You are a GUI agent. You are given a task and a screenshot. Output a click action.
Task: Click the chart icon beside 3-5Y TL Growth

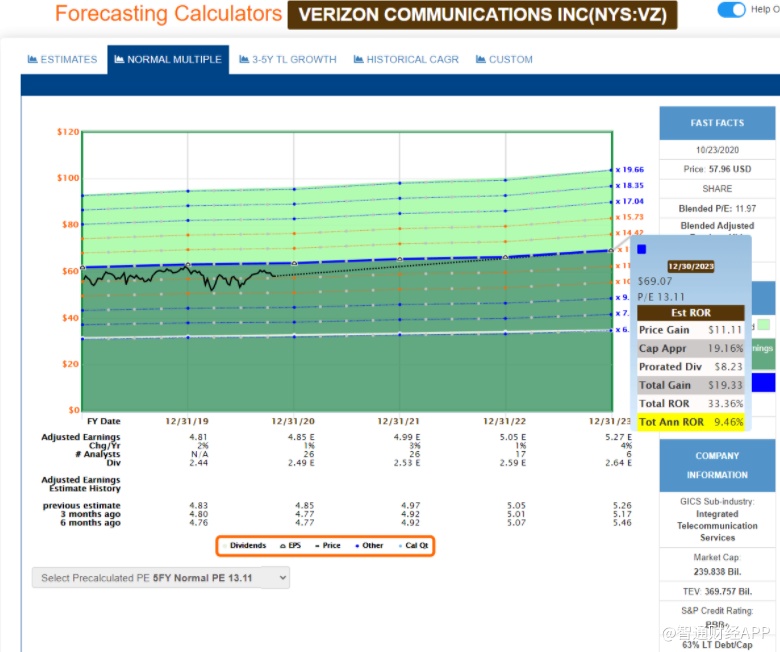pyautogui.click(x=244, y=60)
